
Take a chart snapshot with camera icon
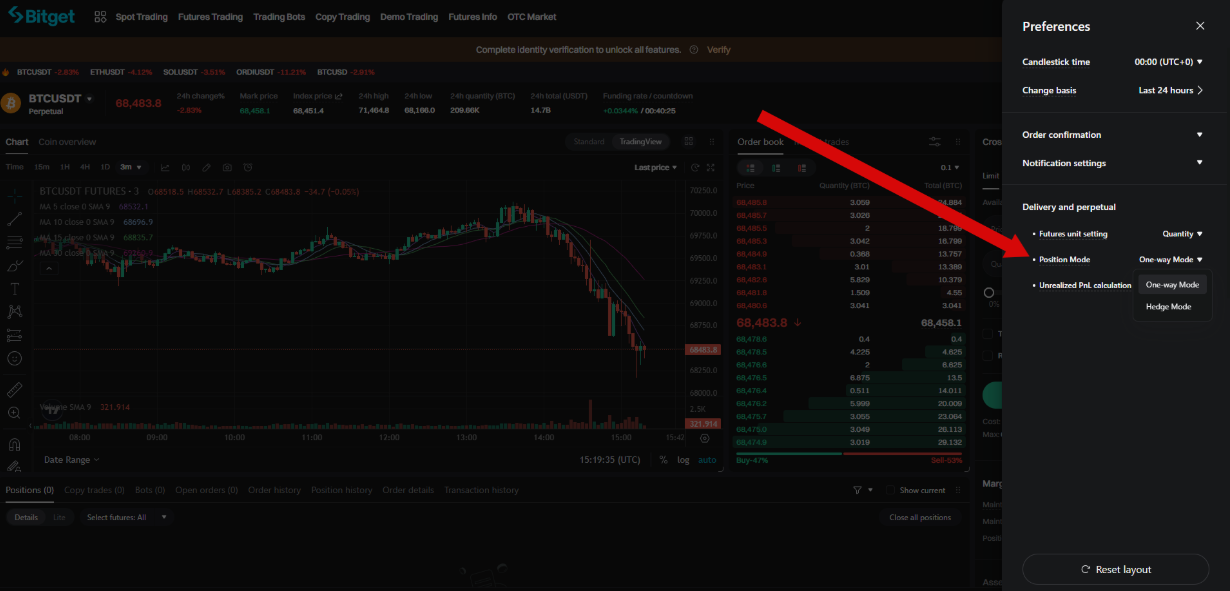point(227,167)
